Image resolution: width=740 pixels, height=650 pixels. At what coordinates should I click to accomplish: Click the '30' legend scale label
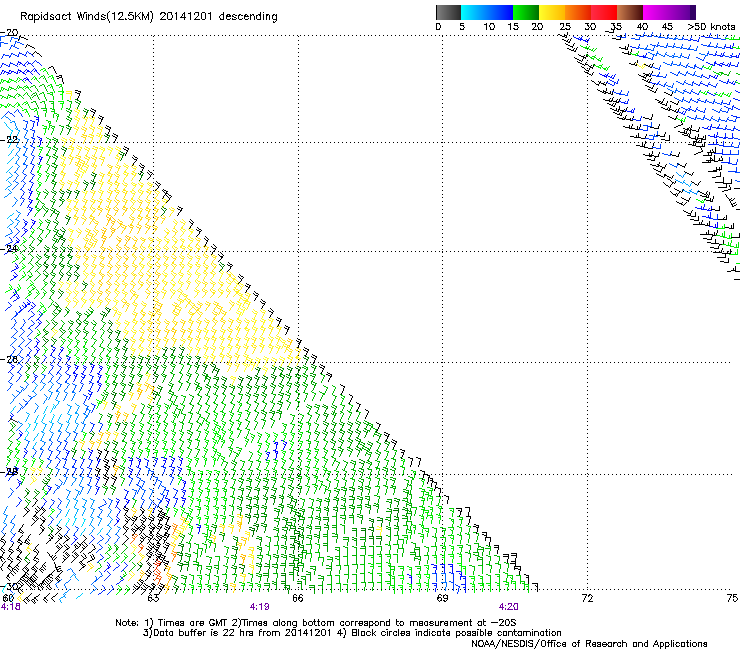click(590, 27)
